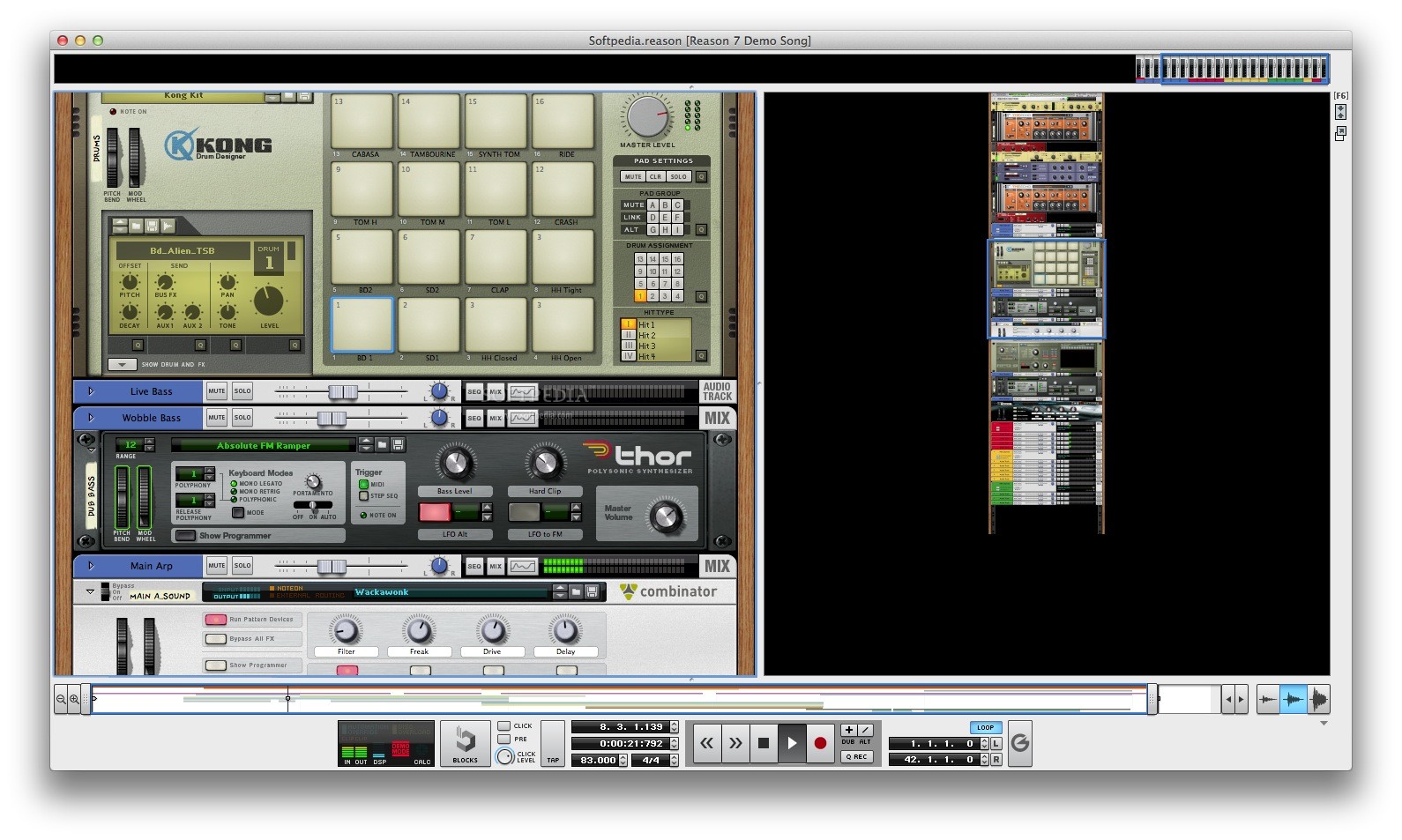Toggle Bypass All FX on Combinator
This screenshot has width=1402, height=840.
216,639
